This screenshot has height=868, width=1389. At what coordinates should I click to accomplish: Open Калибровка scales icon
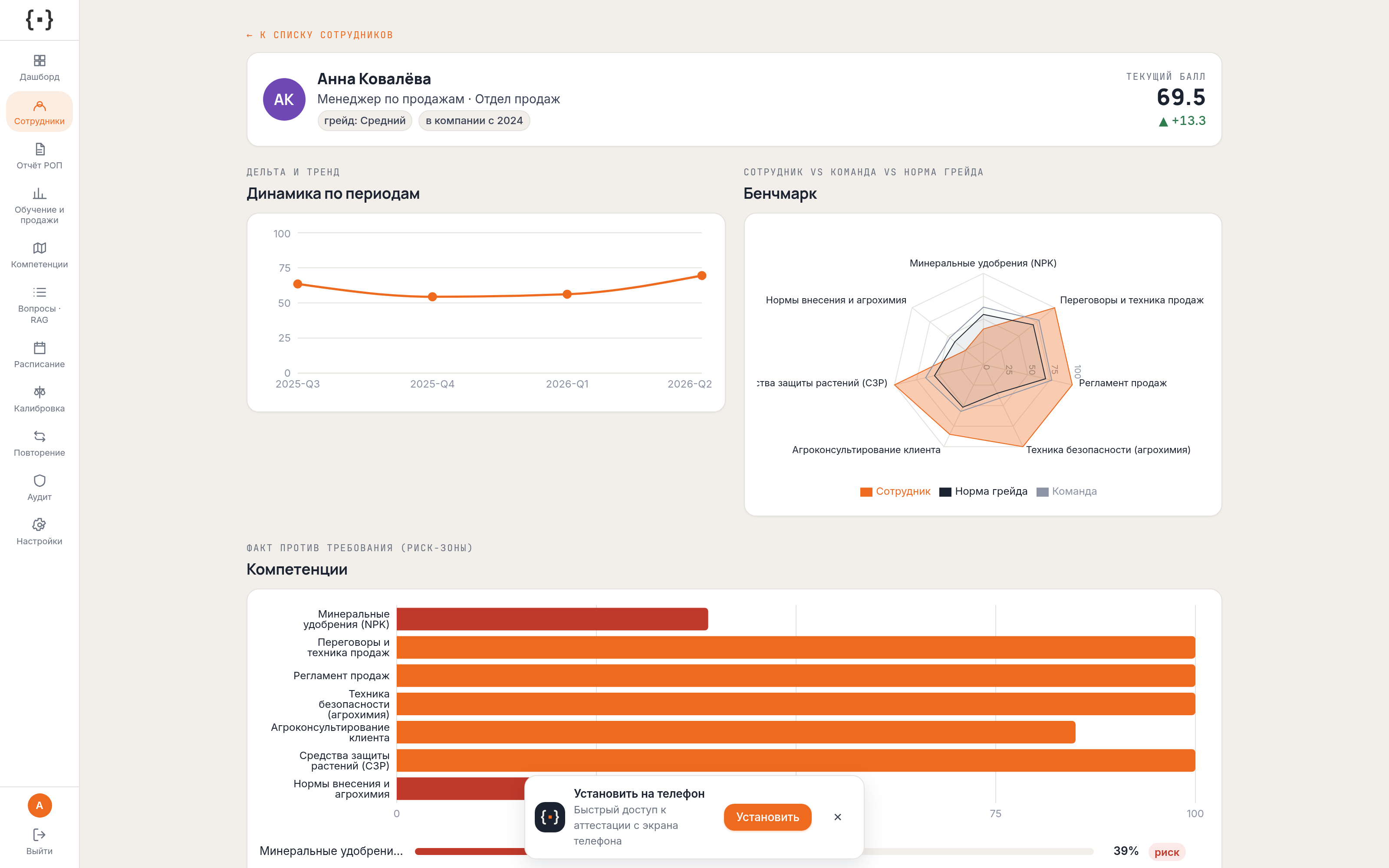(39, 392)
